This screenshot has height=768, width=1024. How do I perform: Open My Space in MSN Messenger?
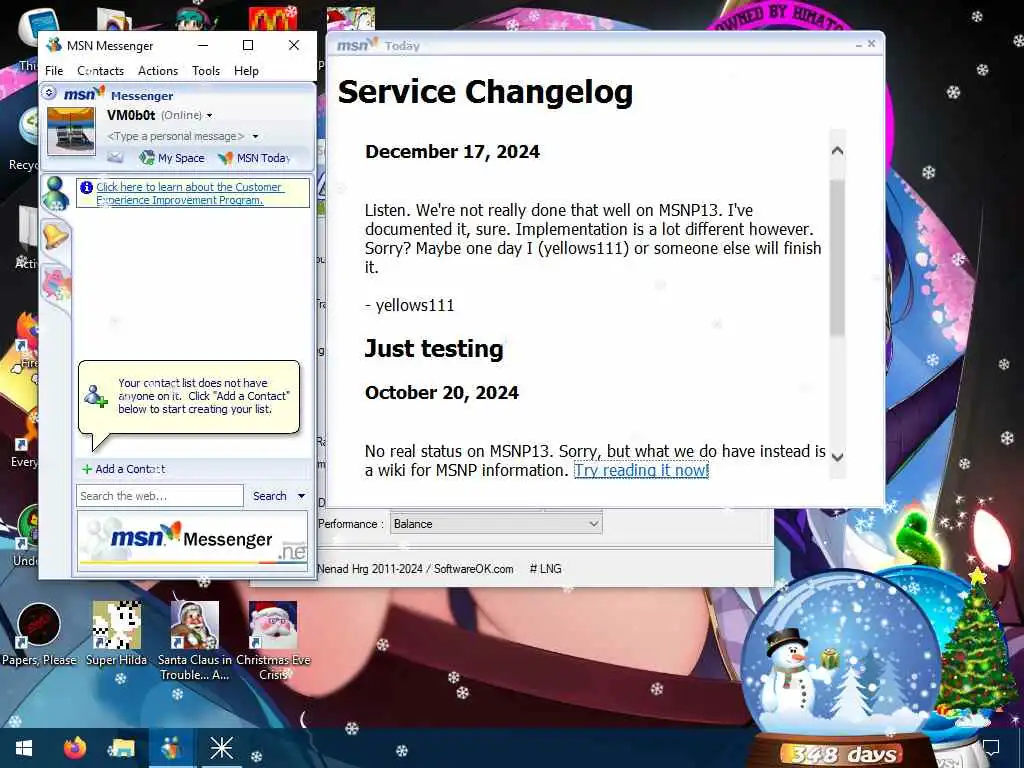pyautogui.click(x=172, y=158)
